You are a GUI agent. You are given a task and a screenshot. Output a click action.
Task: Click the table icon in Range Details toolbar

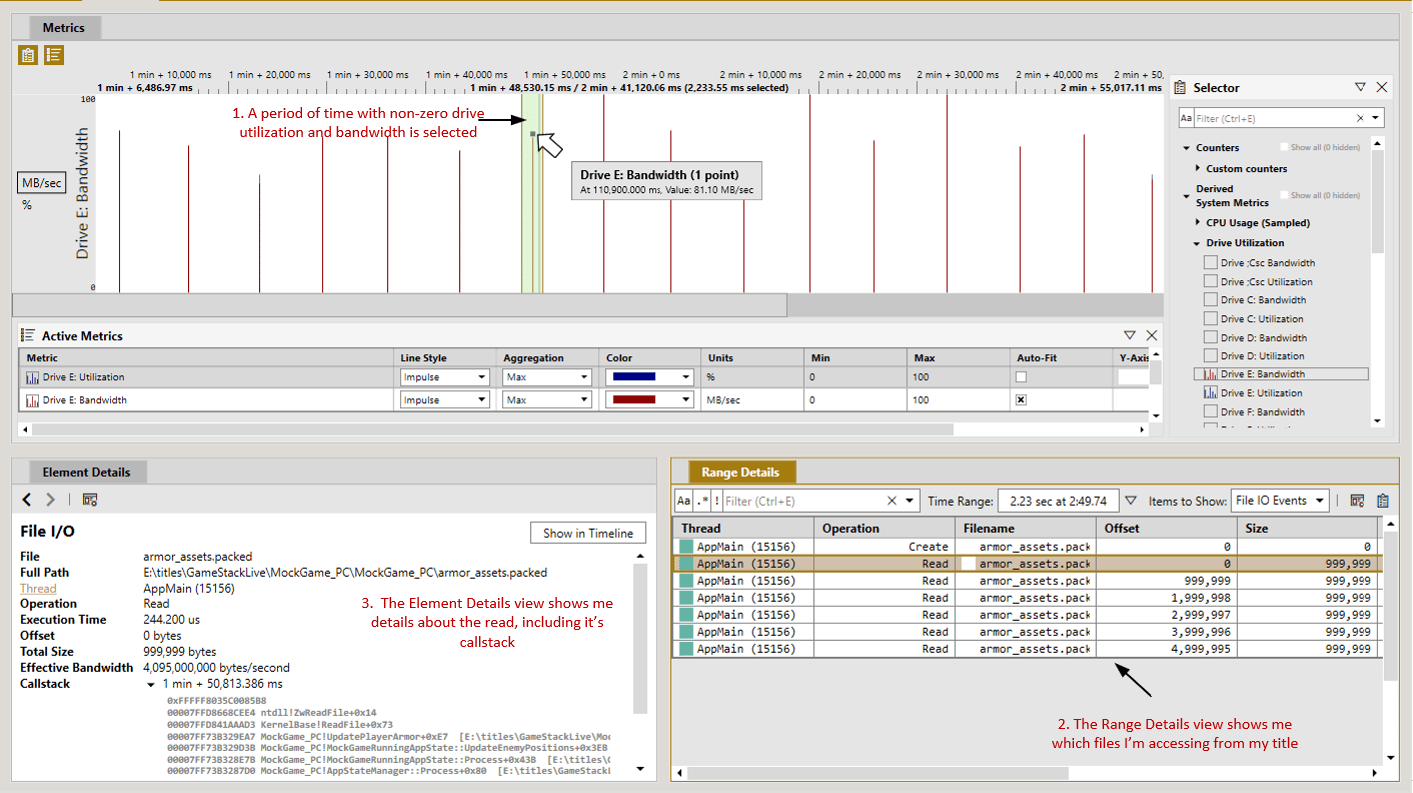[x=1357, y=501]
